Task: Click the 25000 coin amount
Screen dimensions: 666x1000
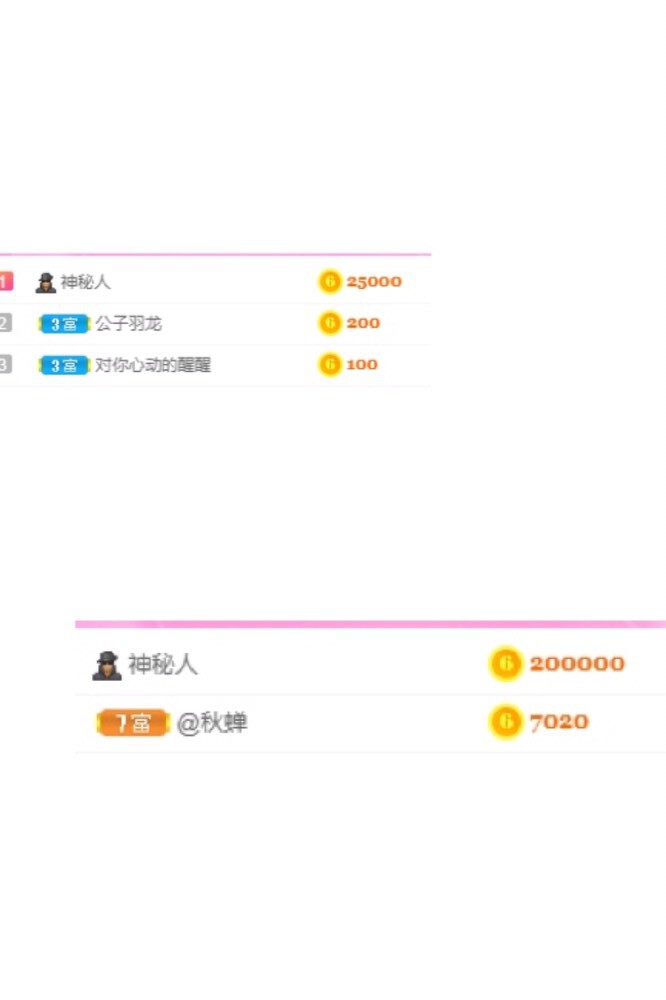Action: coord(374,281)
